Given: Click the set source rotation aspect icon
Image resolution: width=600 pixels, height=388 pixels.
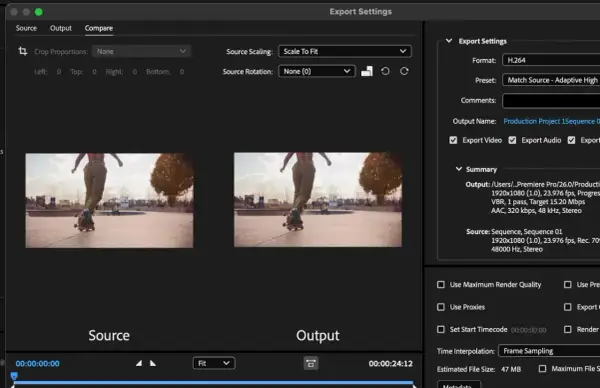Looking at the screenshot, I should (x=367, y=71).
